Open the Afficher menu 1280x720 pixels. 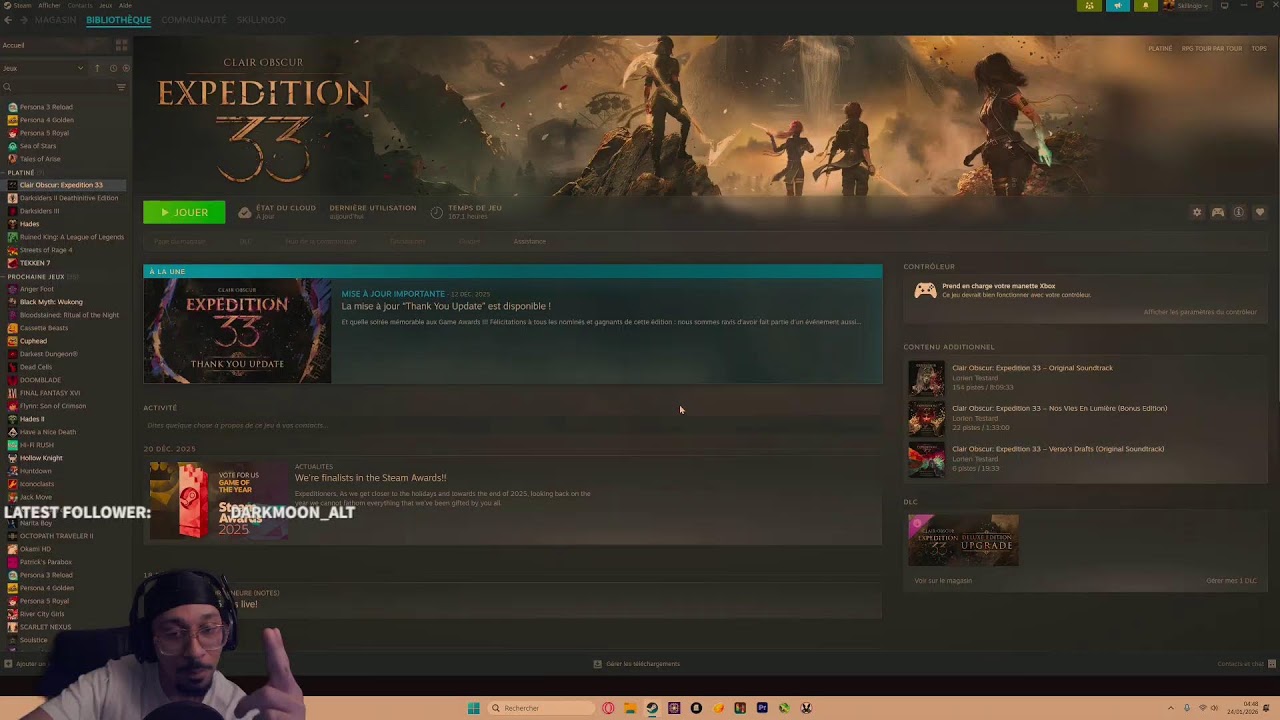click(49, 5)
